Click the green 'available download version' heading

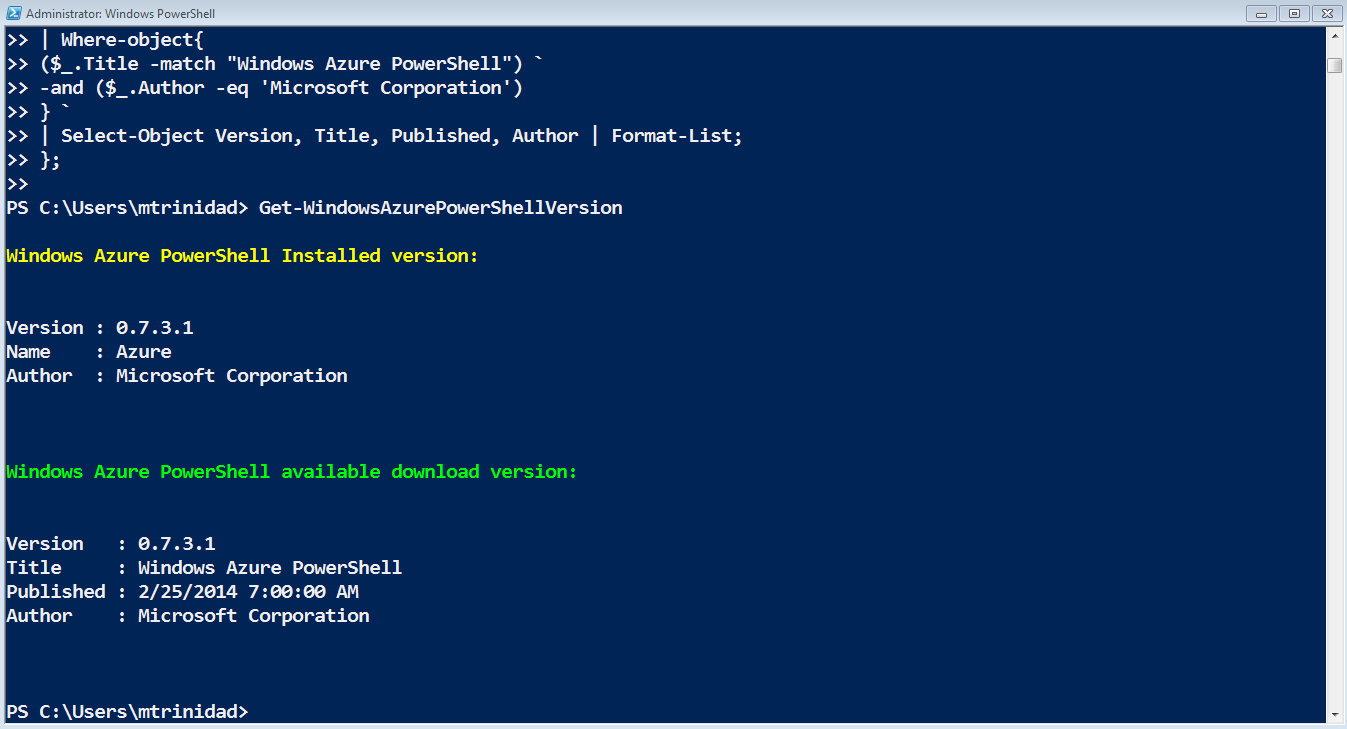292,472
